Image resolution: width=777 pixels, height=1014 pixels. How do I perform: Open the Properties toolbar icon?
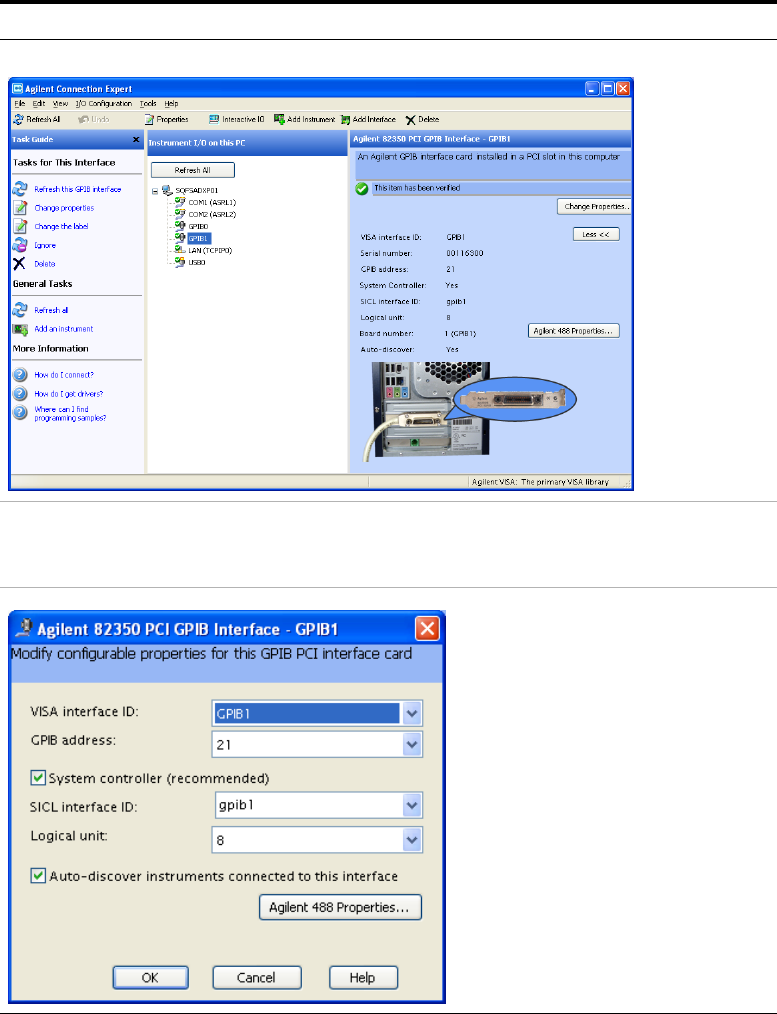click(x=149, y=120)
